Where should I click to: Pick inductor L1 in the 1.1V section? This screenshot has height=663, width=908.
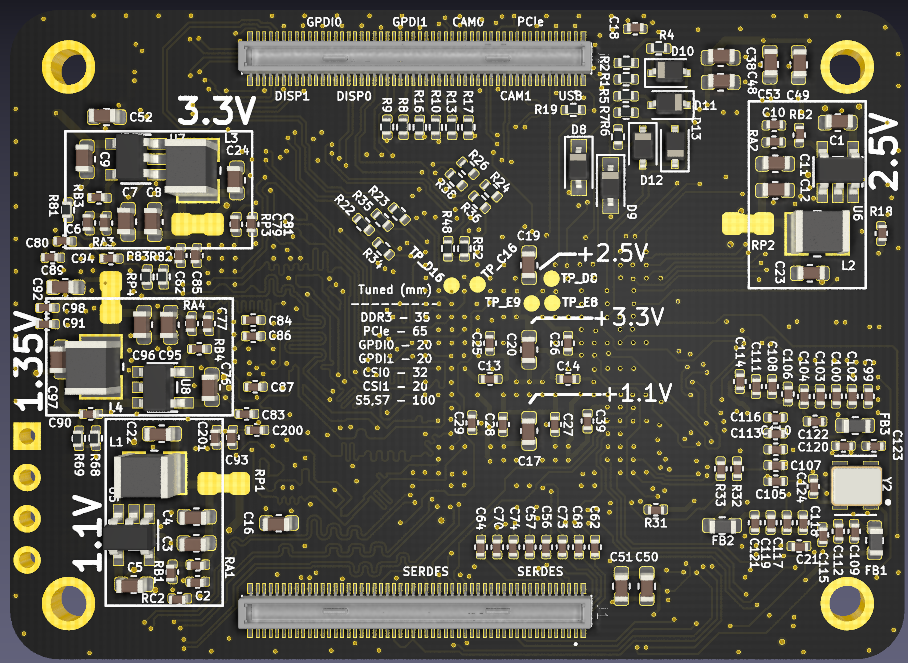150,476
